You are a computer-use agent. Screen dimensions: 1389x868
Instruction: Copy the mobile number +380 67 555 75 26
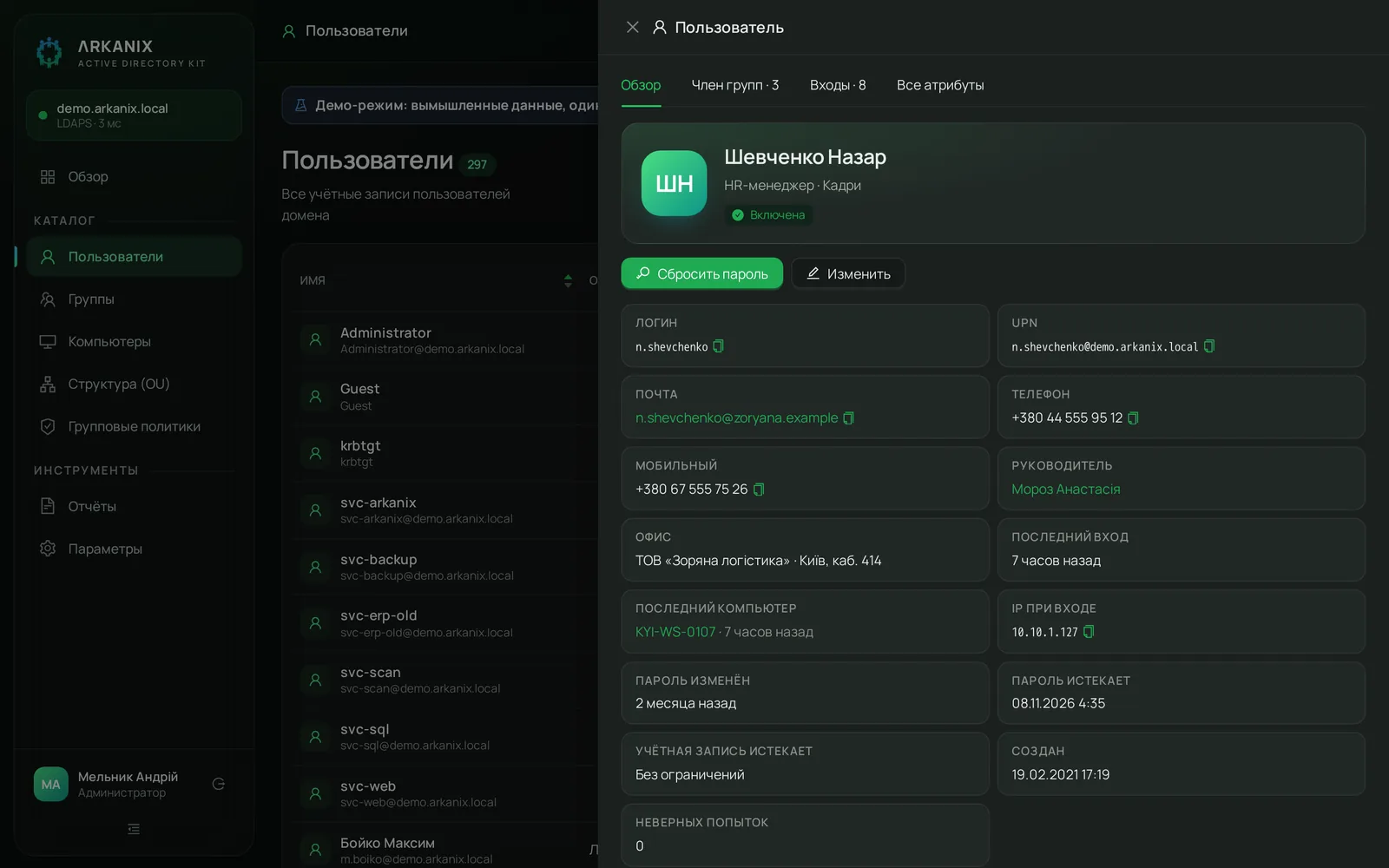point(758,490)
